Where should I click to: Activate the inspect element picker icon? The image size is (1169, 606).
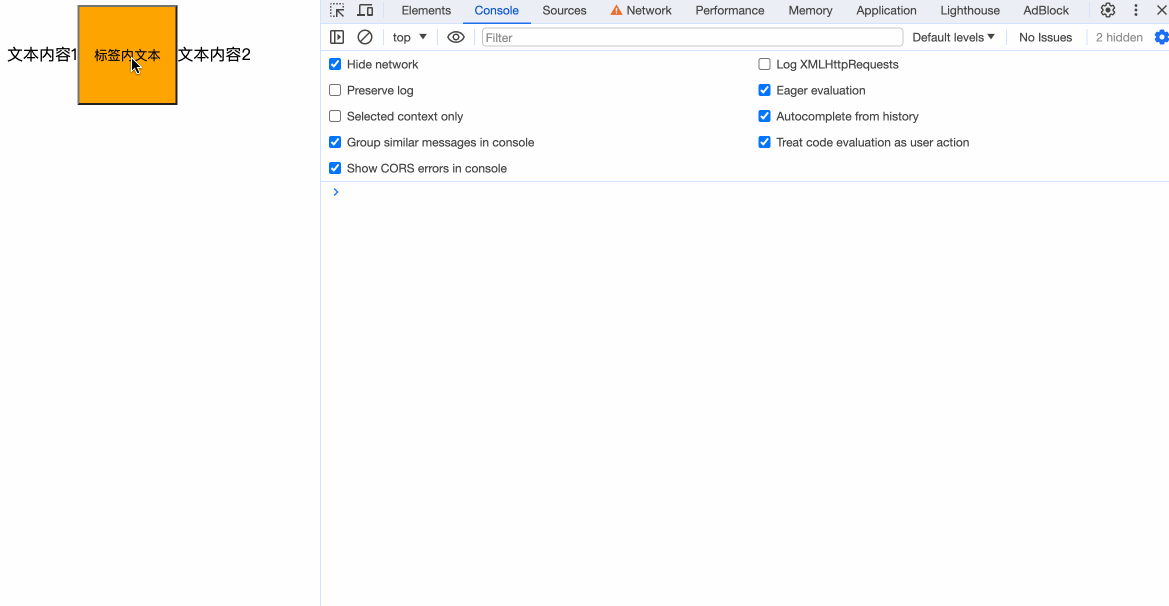click(x=337, y=11)
